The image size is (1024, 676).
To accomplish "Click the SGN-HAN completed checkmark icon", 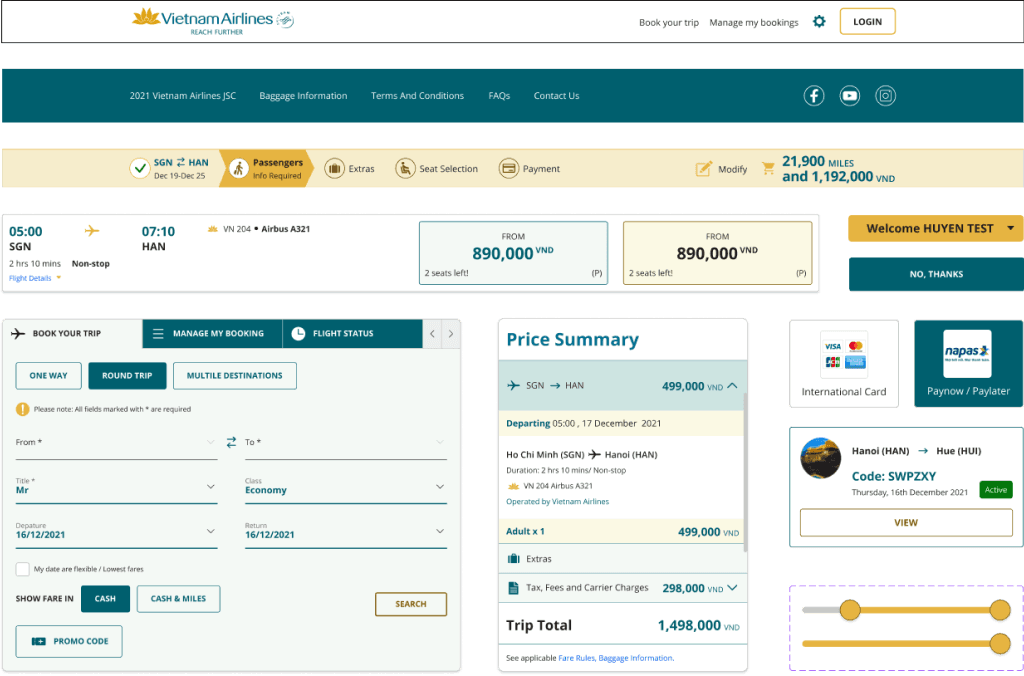I will coord(139,169).
